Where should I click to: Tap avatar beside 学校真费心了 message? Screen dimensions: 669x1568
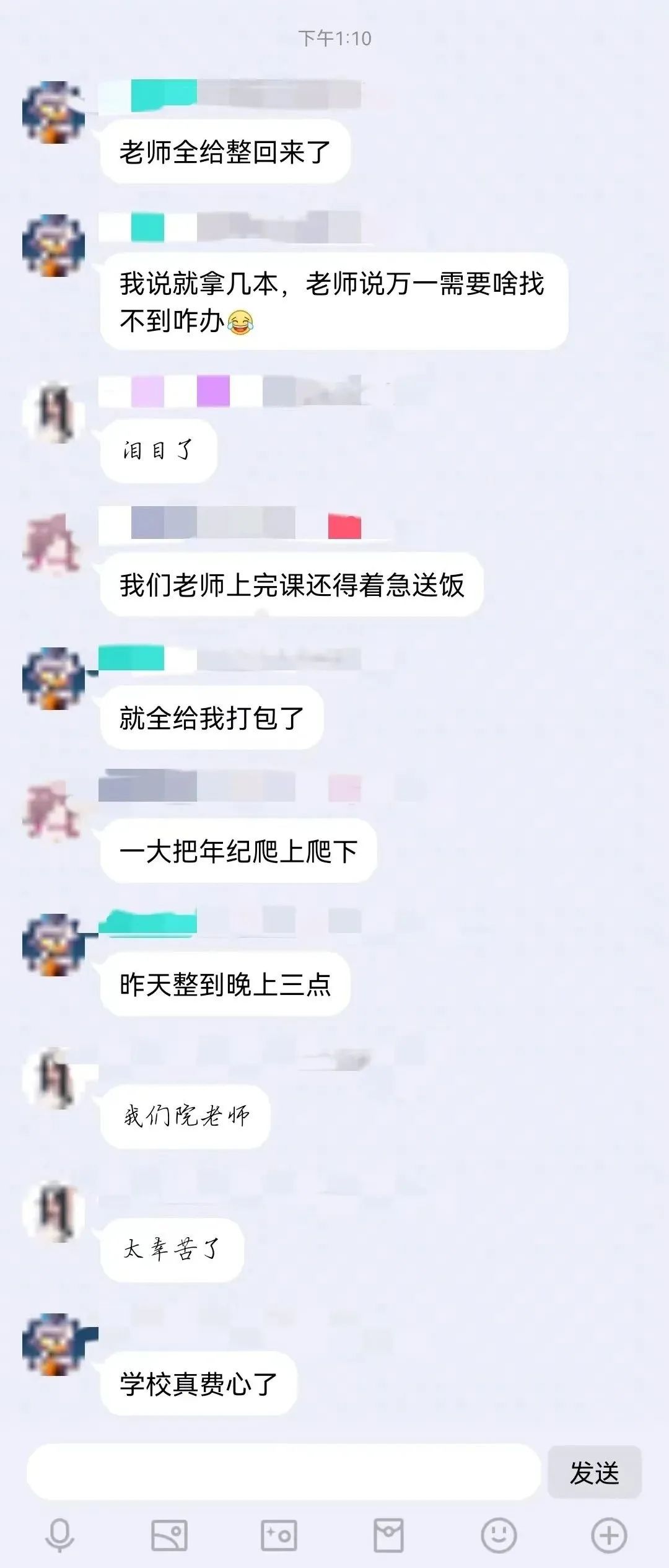point(54,1344)
